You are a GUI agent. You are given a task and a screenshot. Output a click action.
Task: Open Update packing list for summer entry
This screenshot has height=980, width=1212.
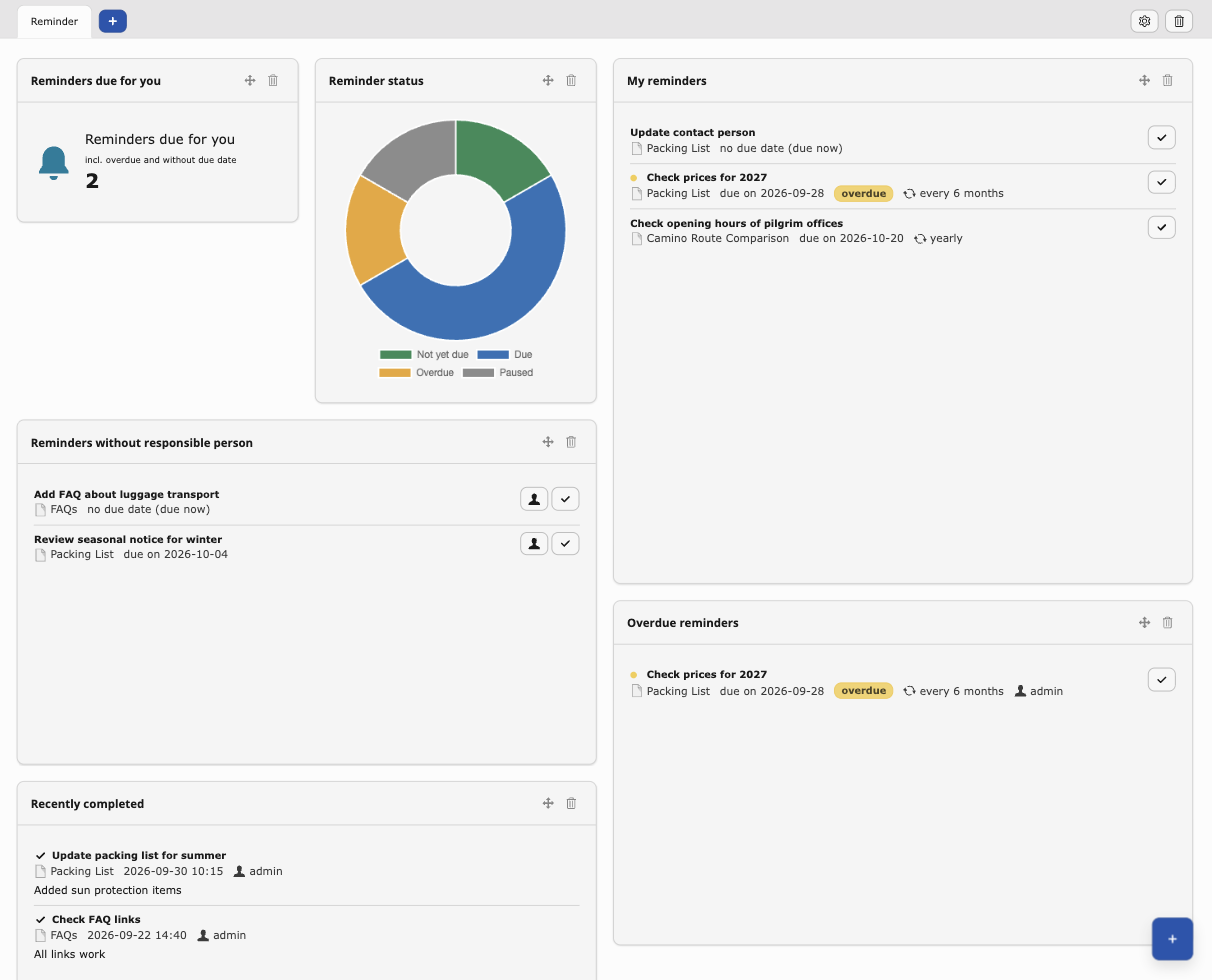(x=139, y=856)
